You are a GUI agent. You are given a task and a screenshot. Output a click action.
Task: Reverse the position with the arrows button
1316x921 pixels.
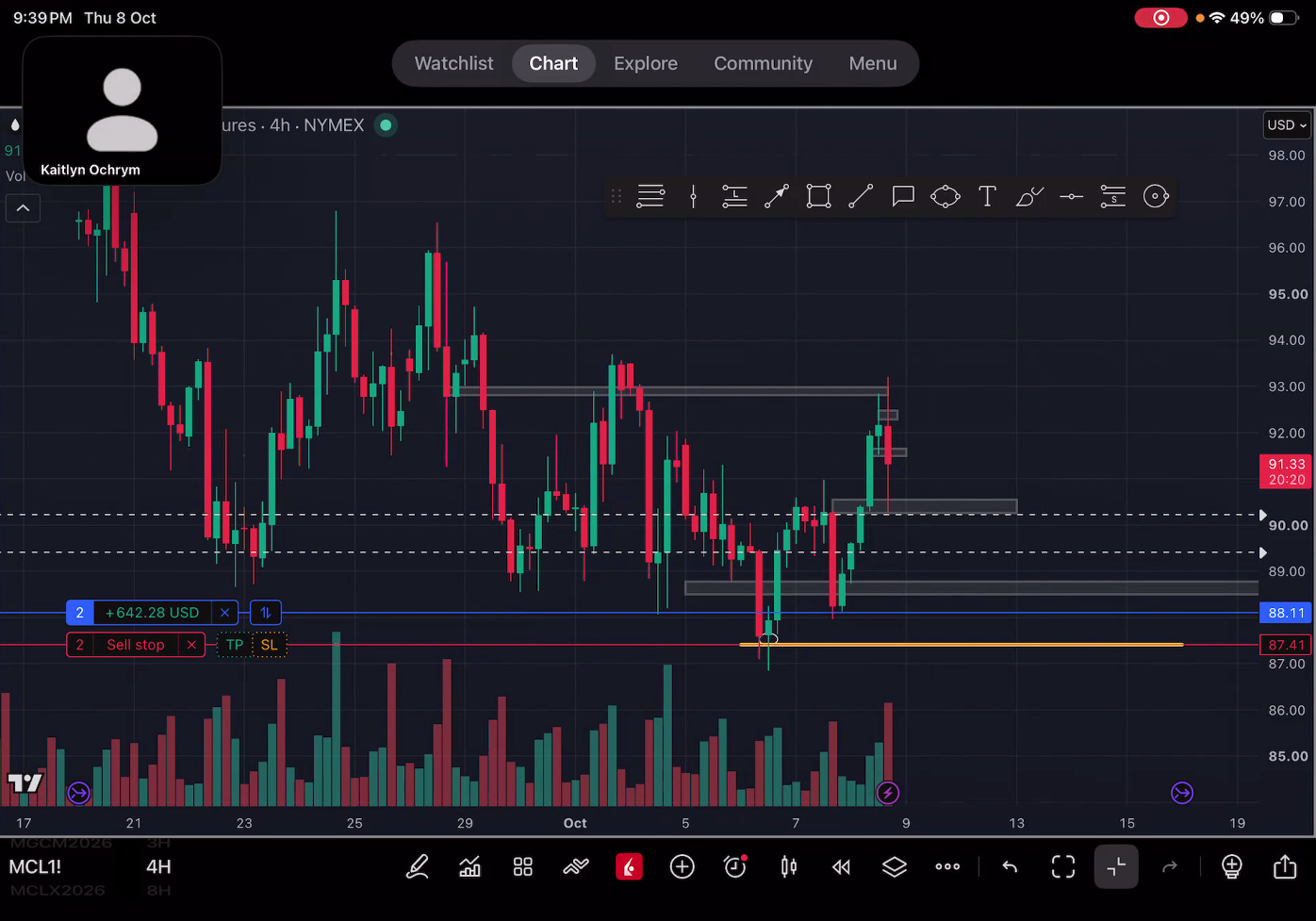coord(266,613)
